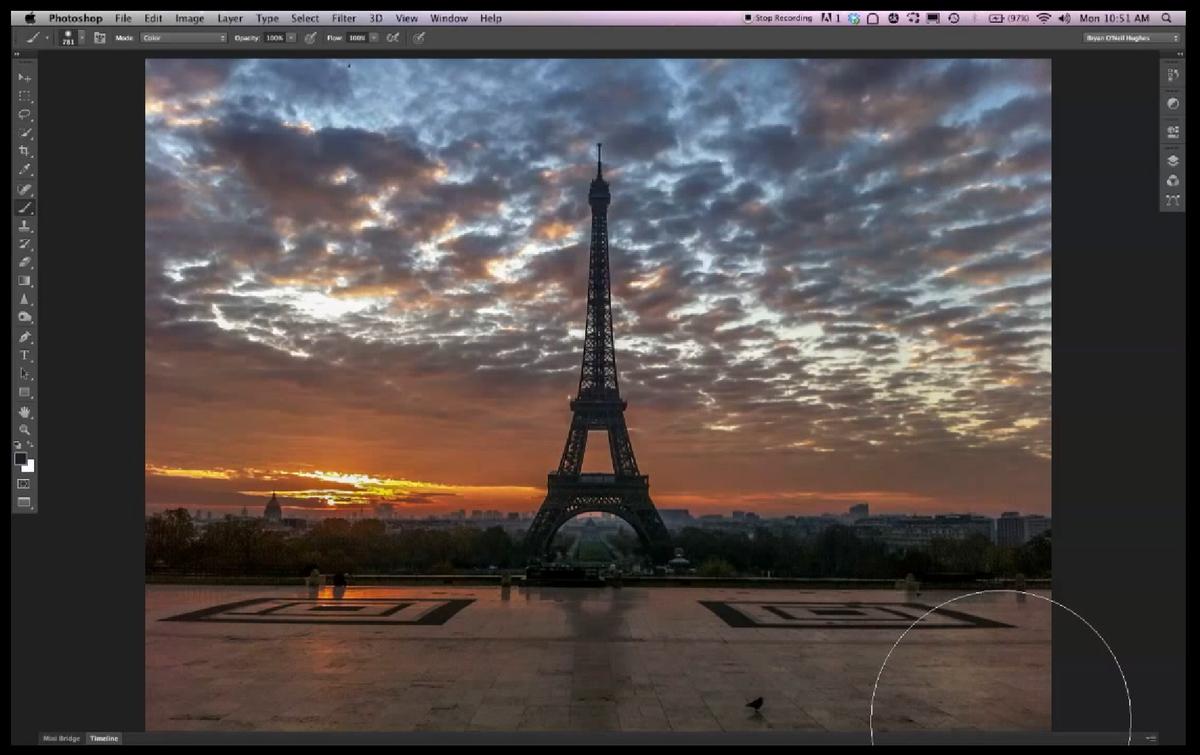
Task: Open the Wi-Fi status menu
Action: click(1043, 18)
